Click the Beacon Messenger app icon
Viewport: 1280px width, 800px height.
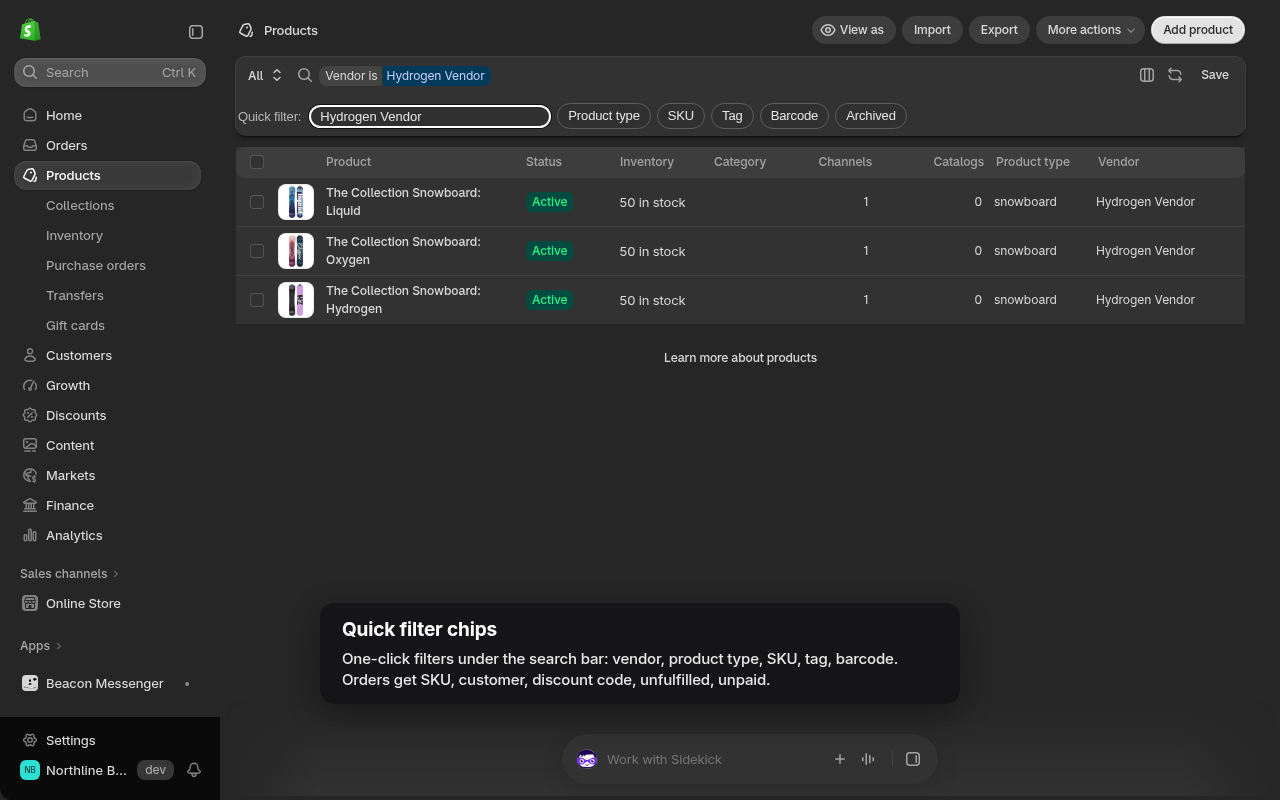pos(30,683)
